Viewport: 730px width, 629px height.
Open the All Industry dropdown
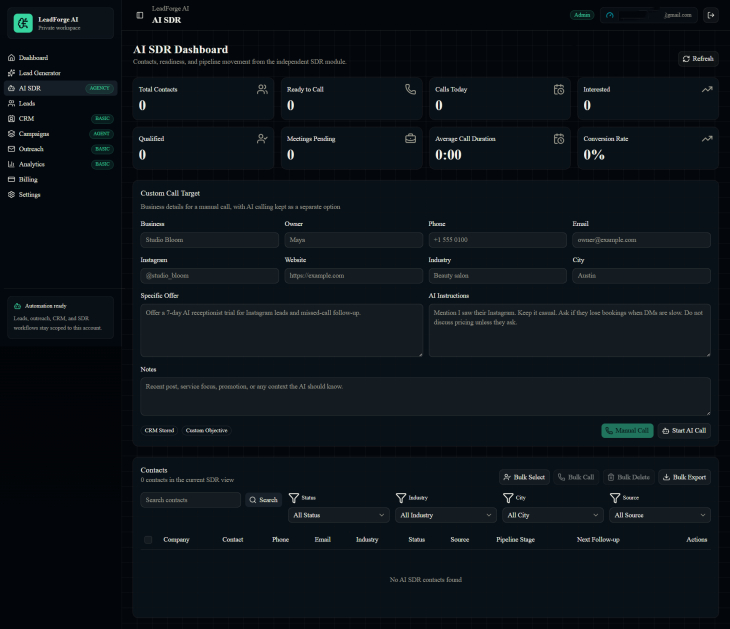[446, 515]
